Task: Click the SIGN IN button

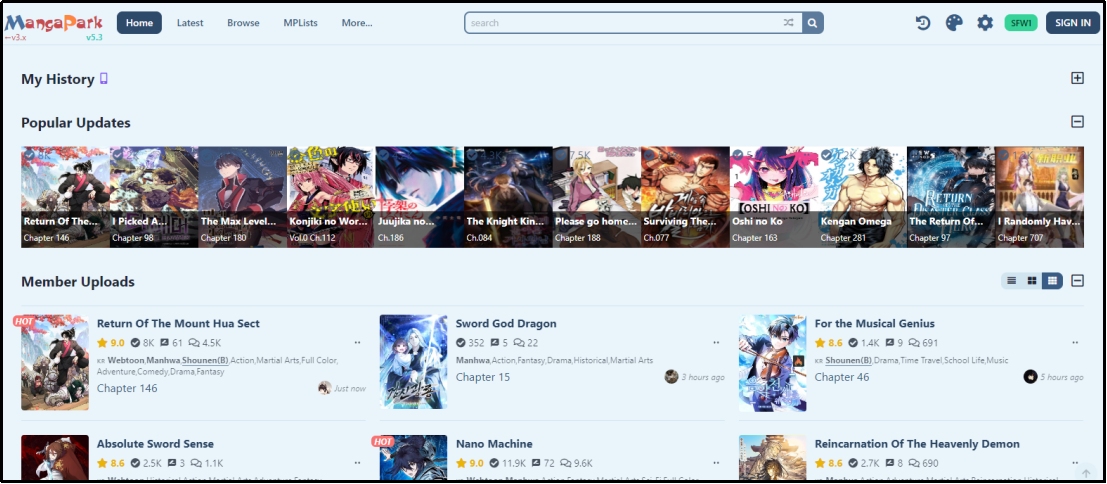Action: (1072, 23)
